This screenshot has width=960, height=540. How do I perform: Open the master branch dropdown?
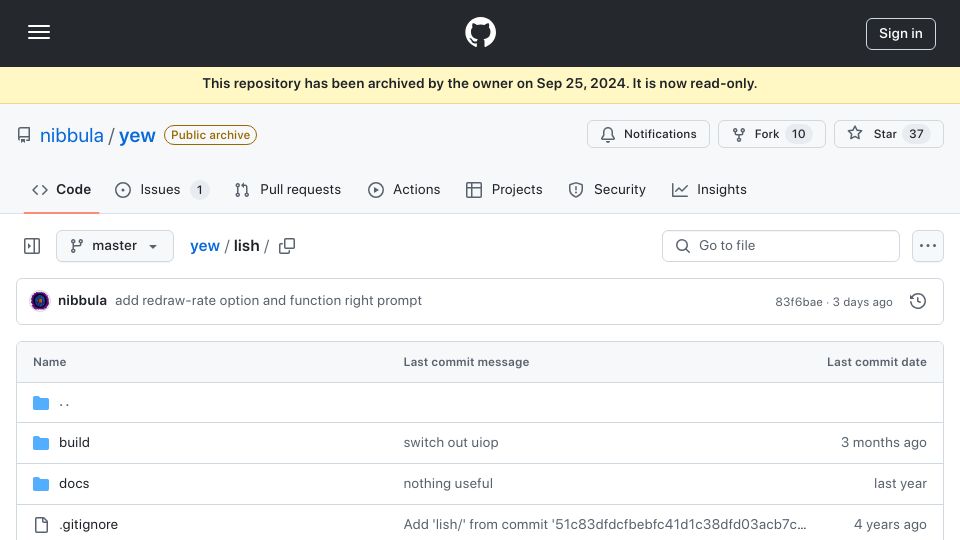114,246
